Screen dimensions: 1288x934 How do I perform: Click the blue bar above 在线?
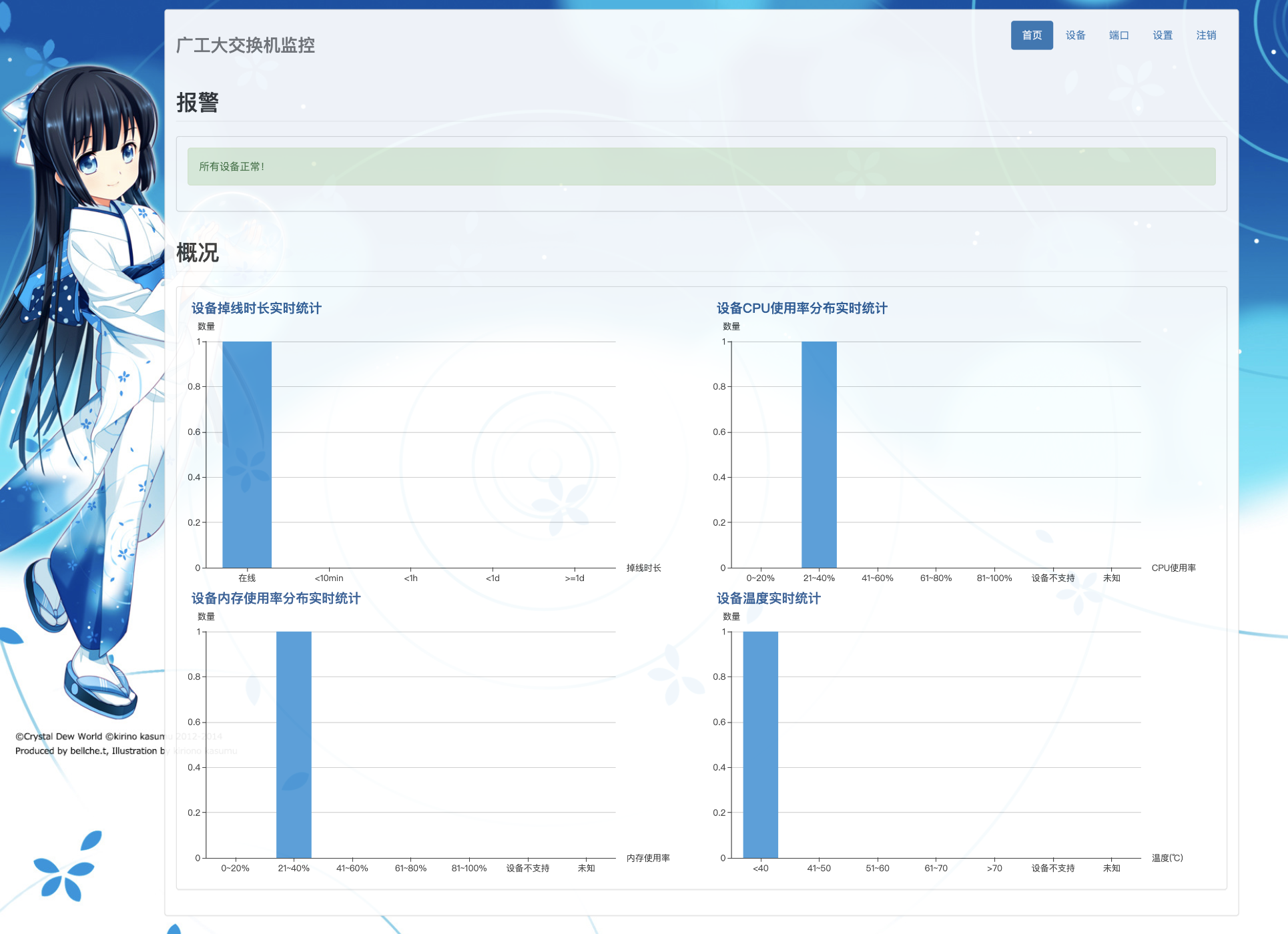[247, 454]
